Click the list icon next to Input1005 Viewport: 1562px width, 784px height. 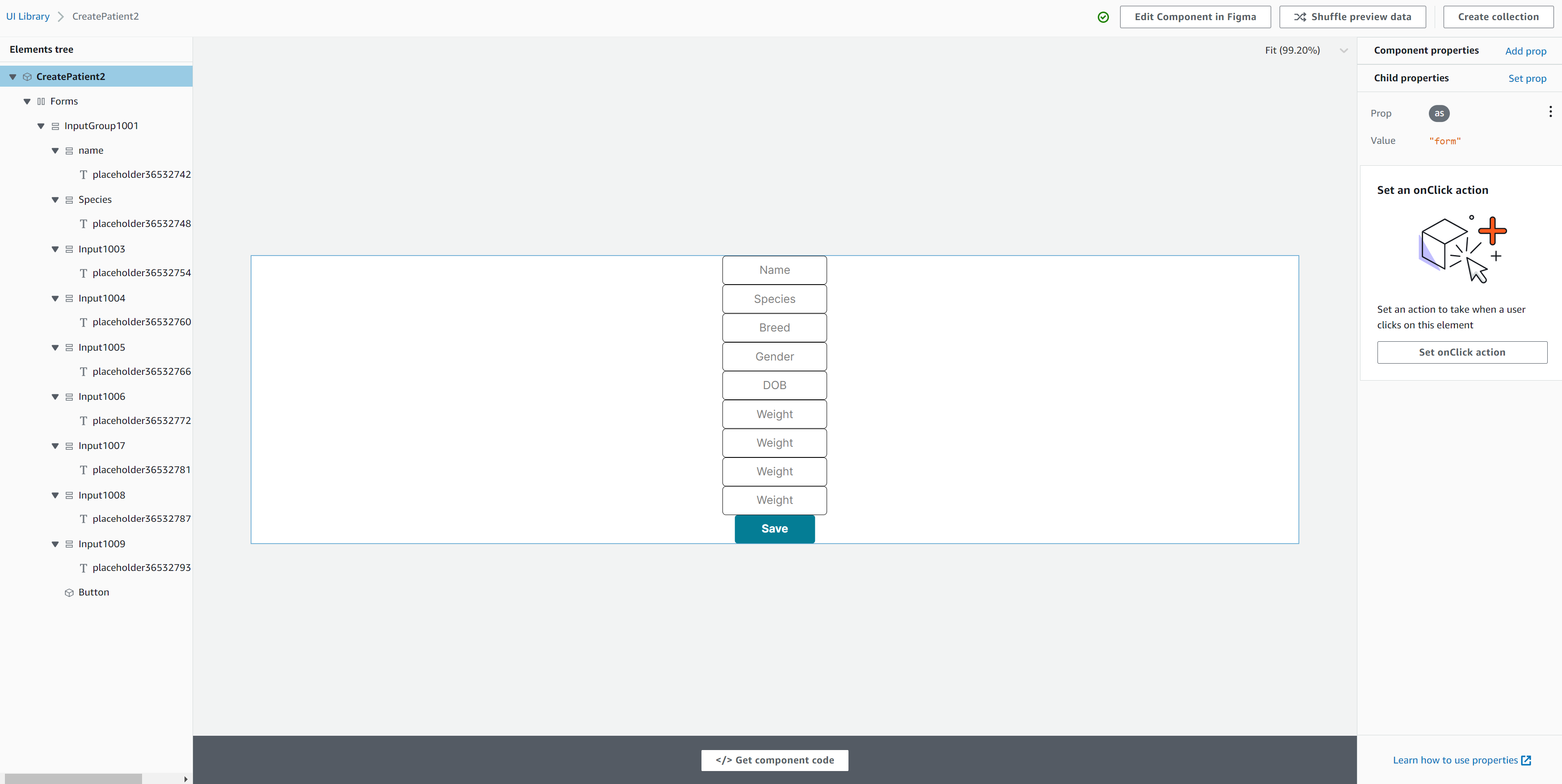tap(68, 348)
